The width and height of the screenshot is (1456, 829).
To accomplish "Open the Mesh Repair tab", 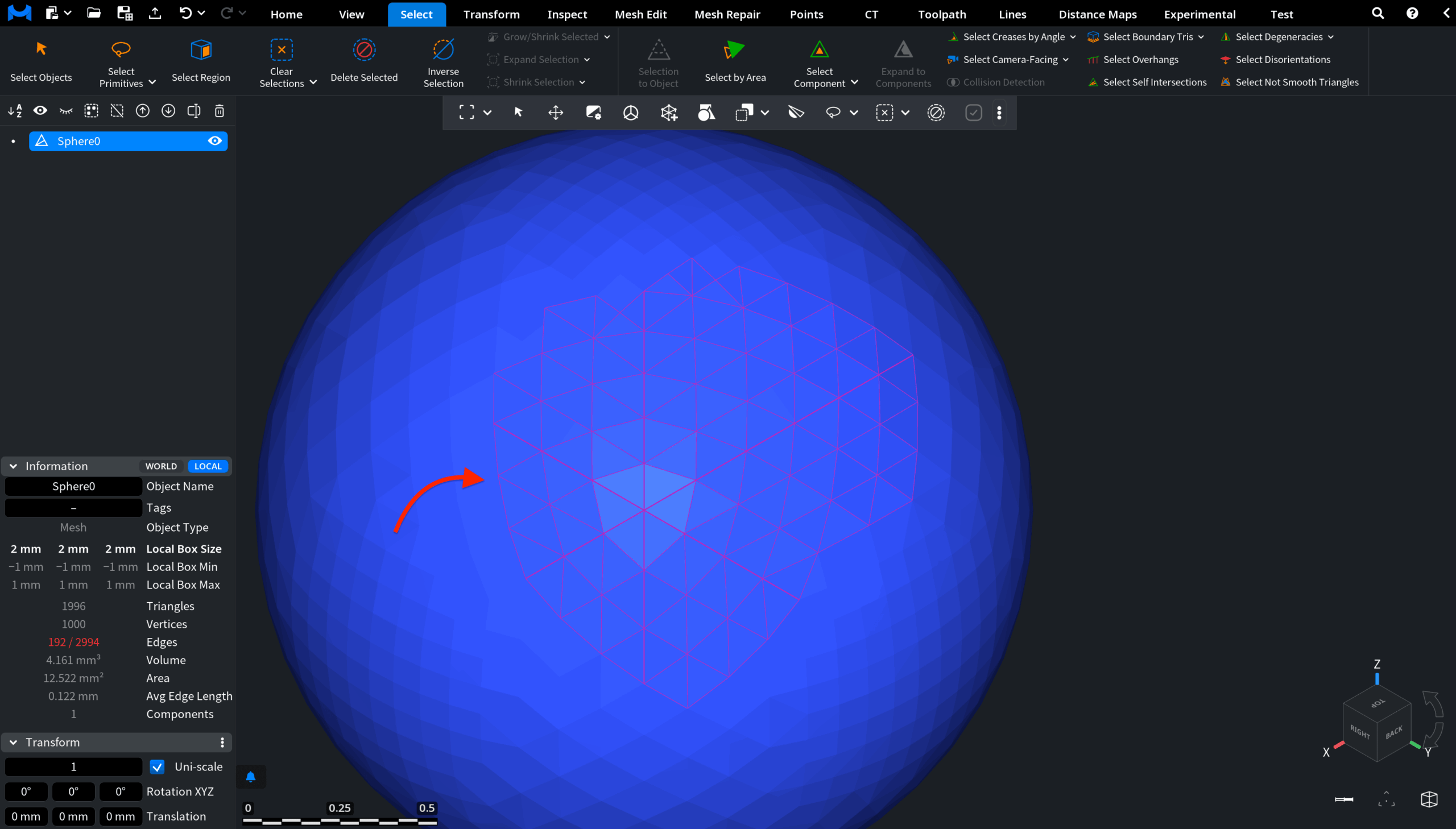I will coord(727,14).
